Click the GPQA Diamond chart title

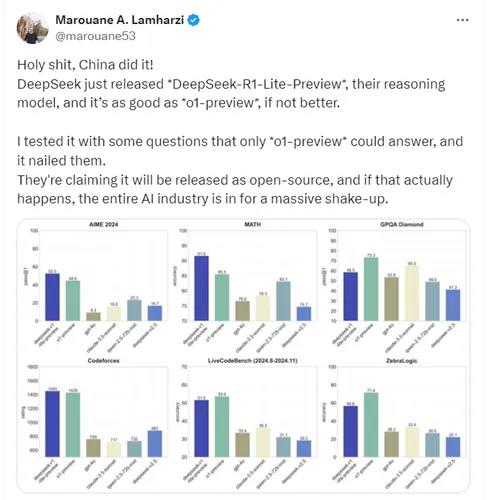point(401,224)
